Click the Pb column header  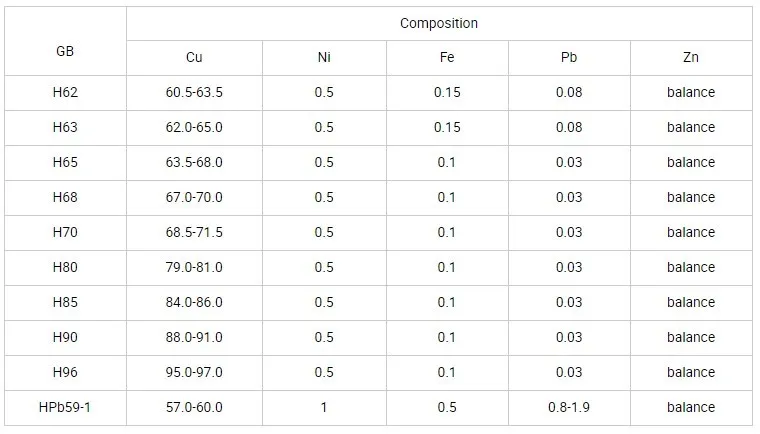(x=569, y=58)
